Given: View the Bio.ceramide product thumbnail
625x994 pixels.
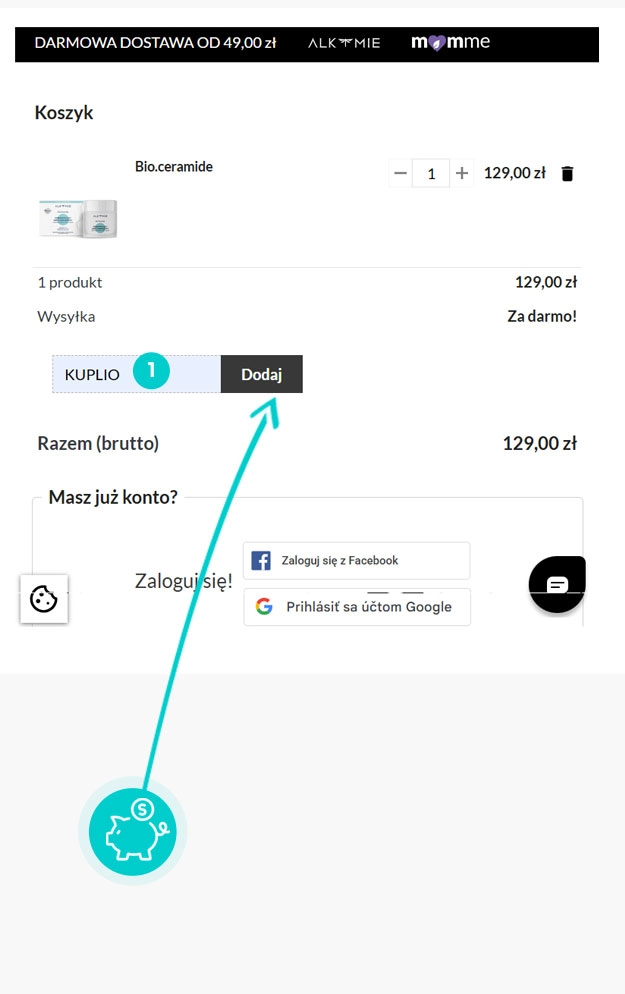Looking at the screenshot, I should (78, 218).
